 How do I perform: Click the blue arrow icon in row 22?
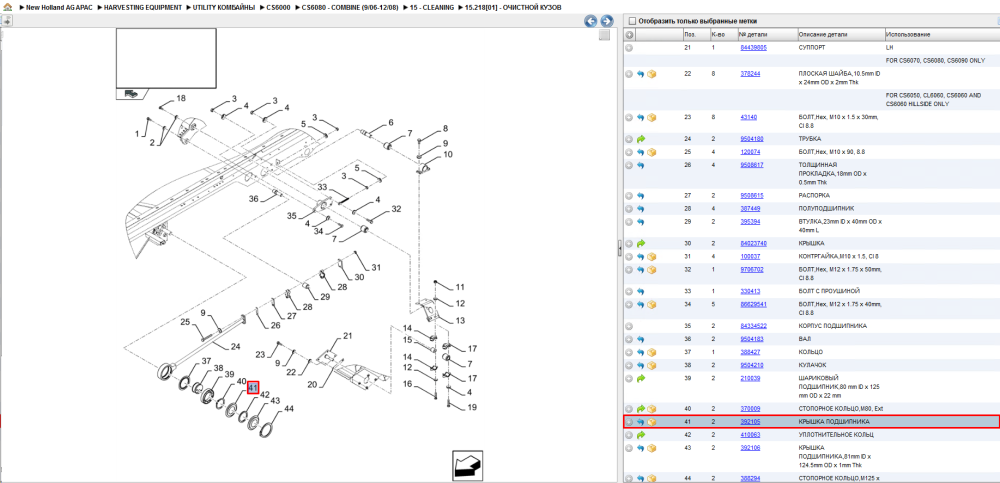640,74
